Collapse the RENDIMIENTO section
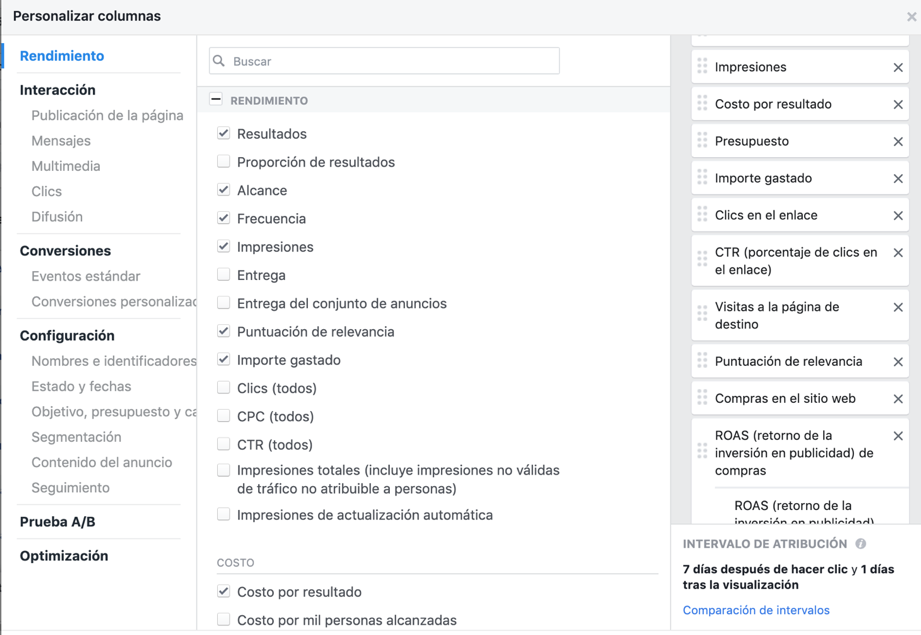 pos(216,100)
